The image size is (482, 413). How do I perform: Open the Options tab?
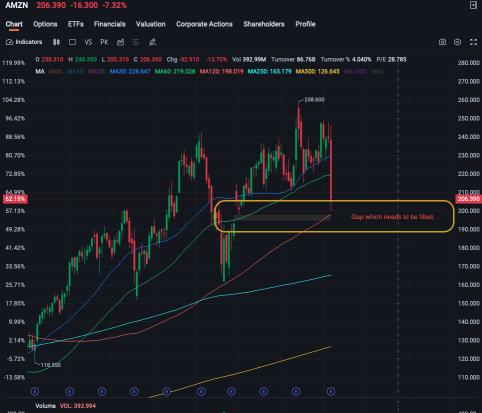(x=45, y=24)
